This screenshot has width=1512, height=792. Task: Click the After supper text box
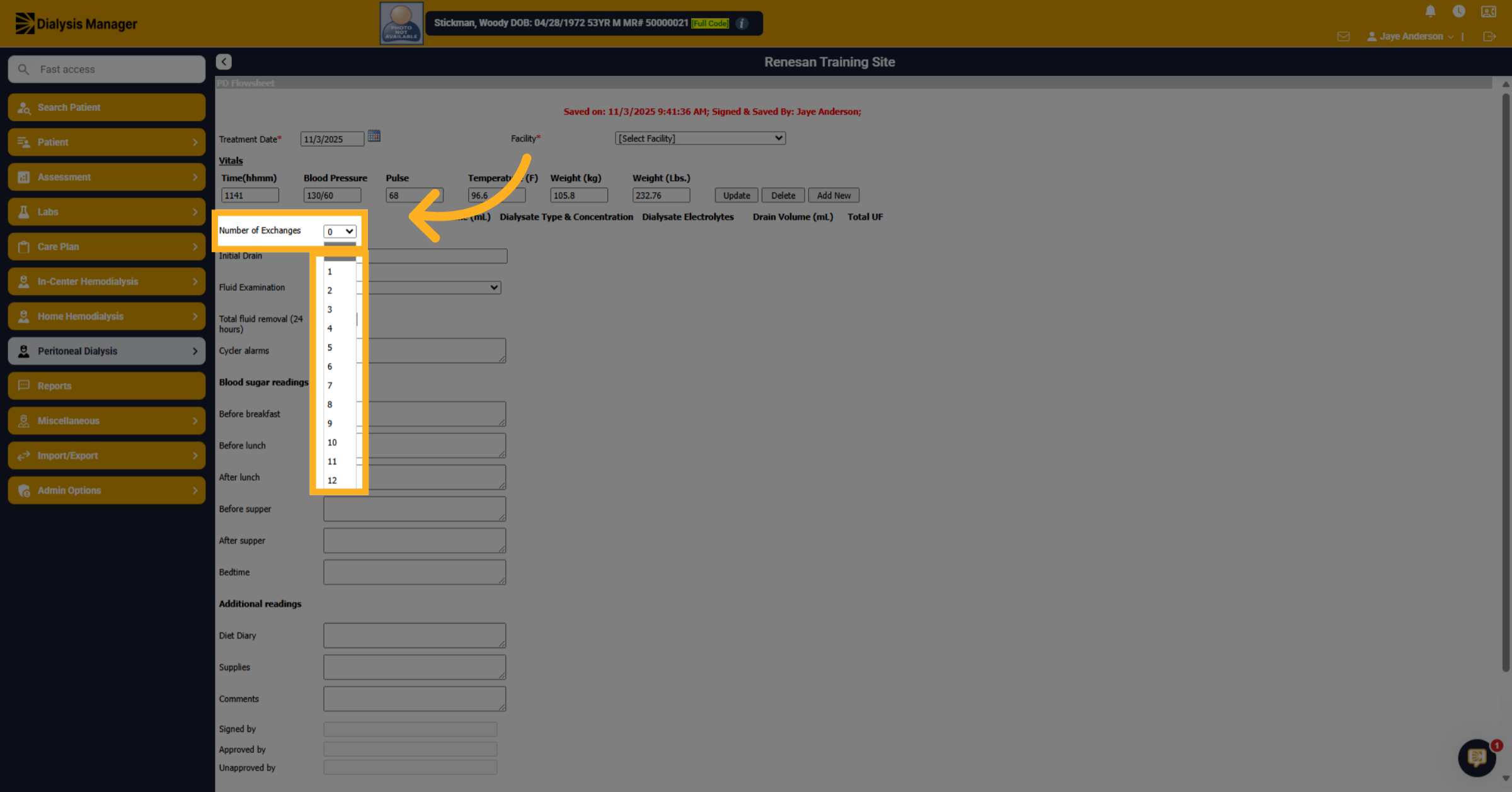pyautogui.click(x=415, y=541)
